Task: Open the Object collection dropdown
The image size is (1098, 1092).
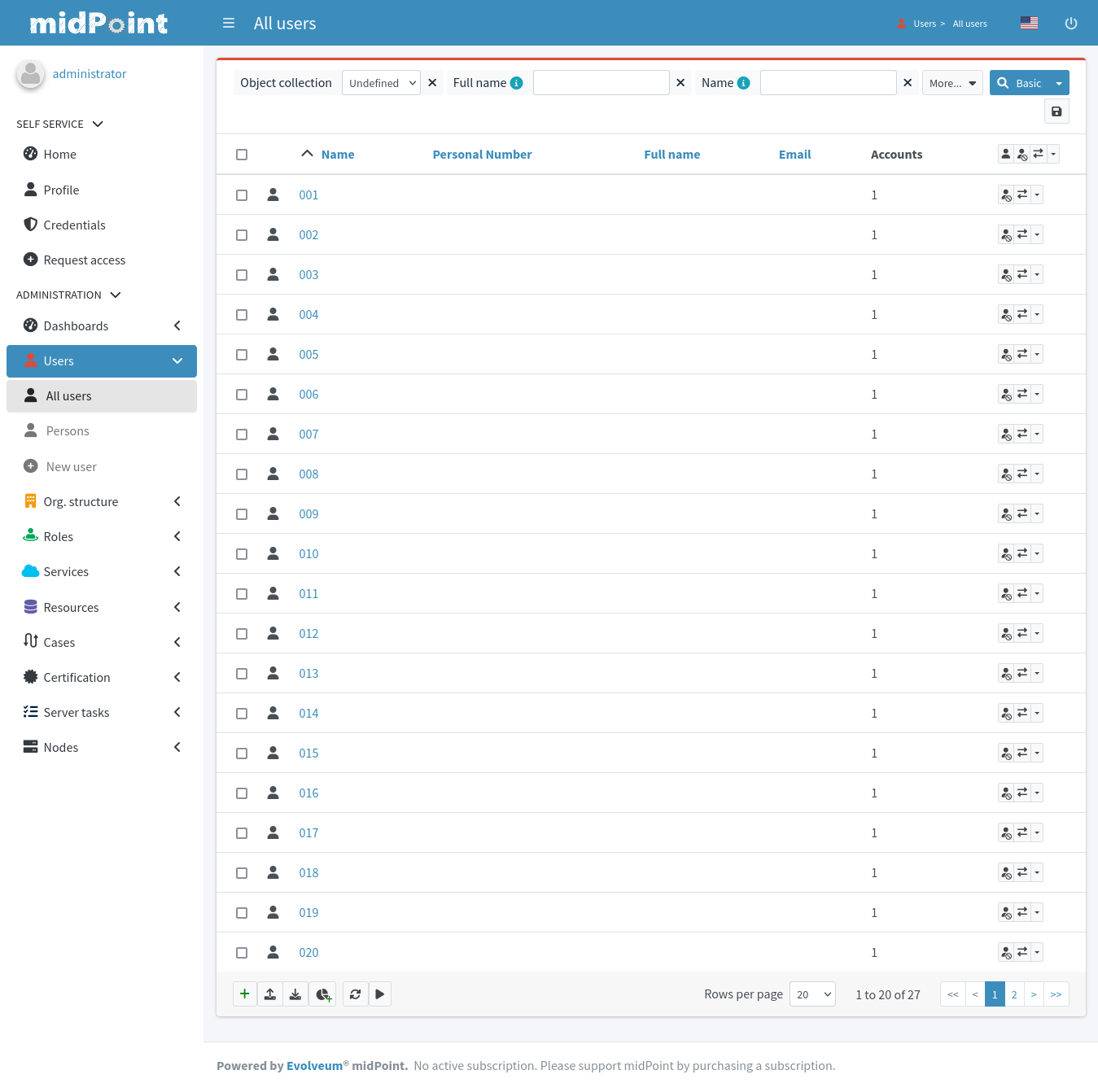Action: pos(381,83)
